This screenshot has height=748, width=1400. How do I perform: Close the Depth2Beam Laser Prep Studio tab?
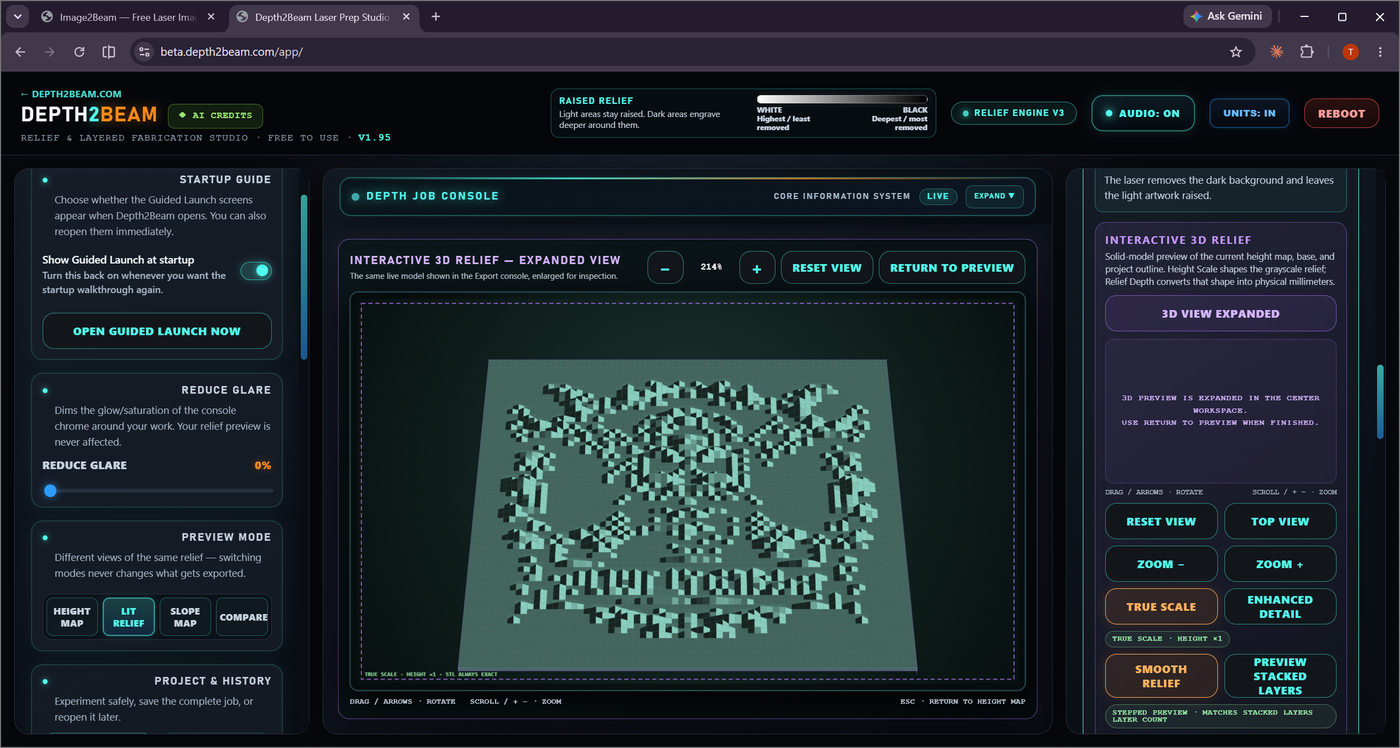point(408,17)
